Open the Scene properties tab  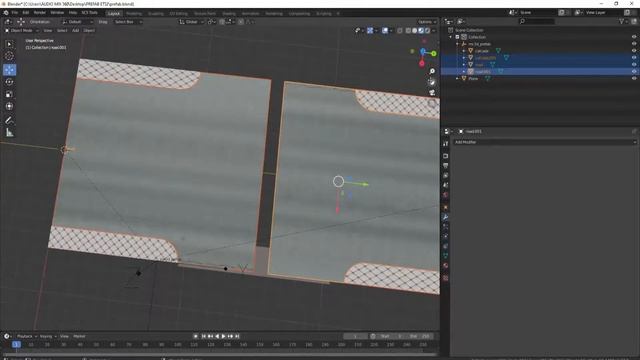tap(446, 185)
